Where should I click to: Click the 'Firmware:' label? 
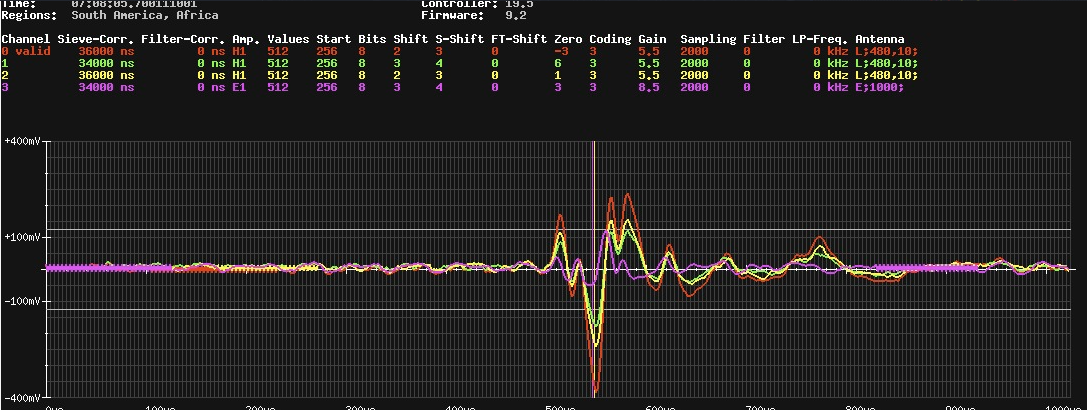point(453,15)
